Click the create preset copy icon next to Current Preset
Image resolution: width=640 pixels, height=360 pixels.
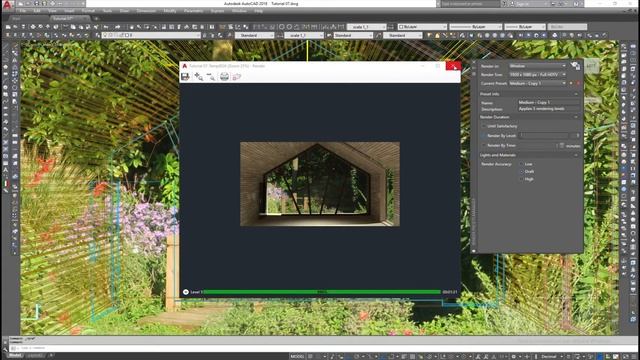571,83
